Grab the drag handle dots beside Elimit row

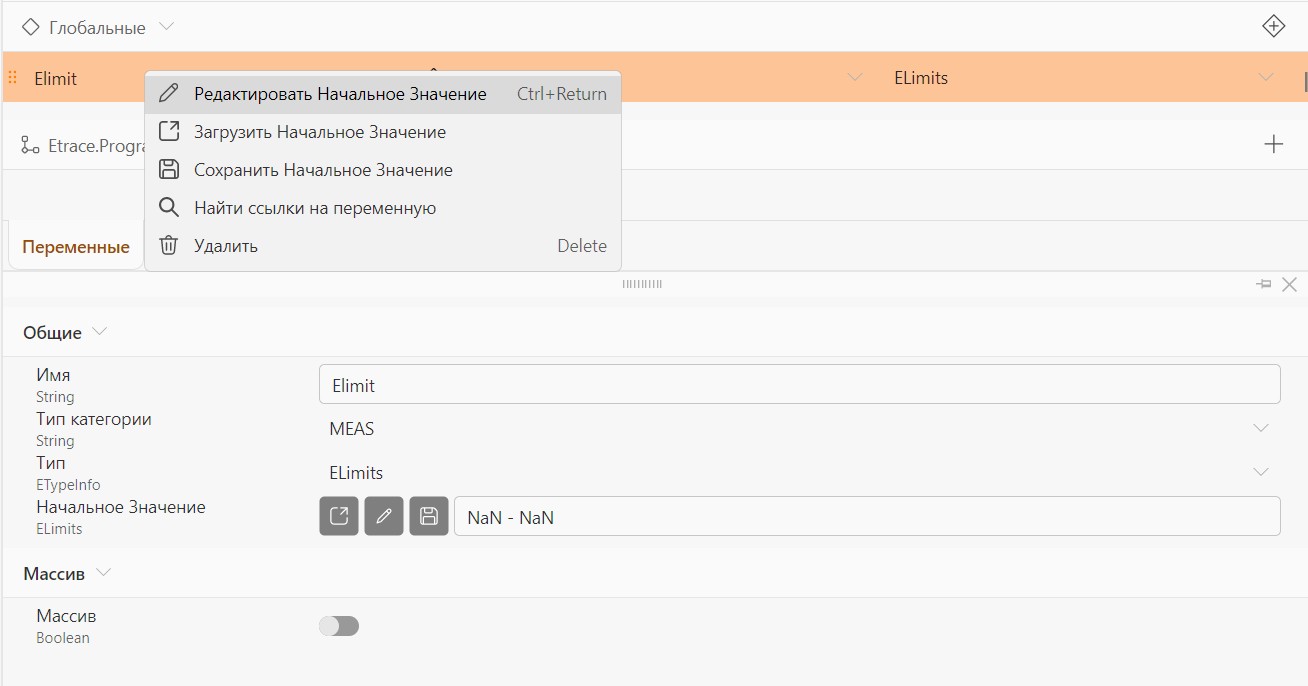pos(13,77)
